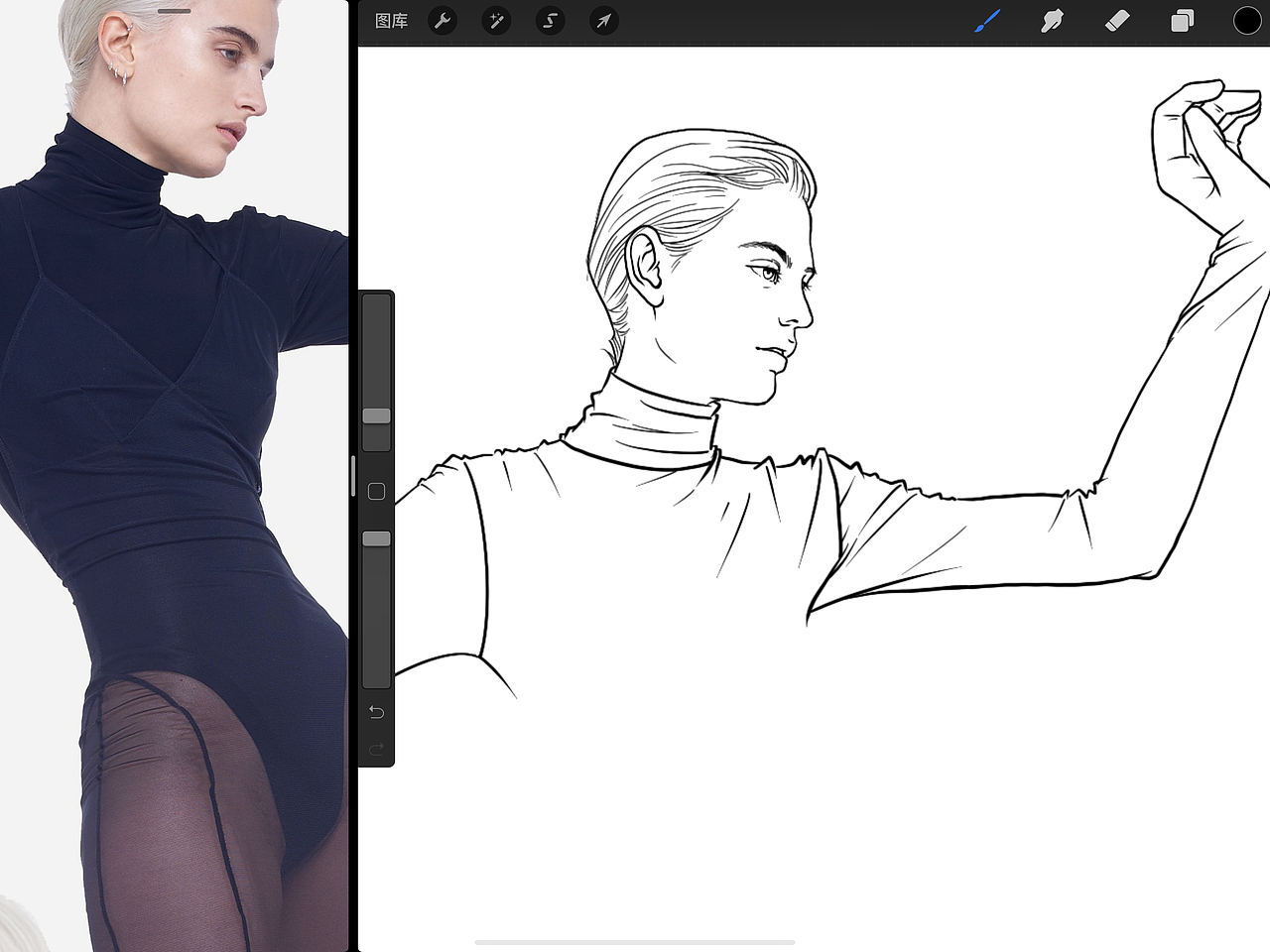Tap the sidebar Modify button
This screenshot has width=1270, height=952.
coord(376,490)
